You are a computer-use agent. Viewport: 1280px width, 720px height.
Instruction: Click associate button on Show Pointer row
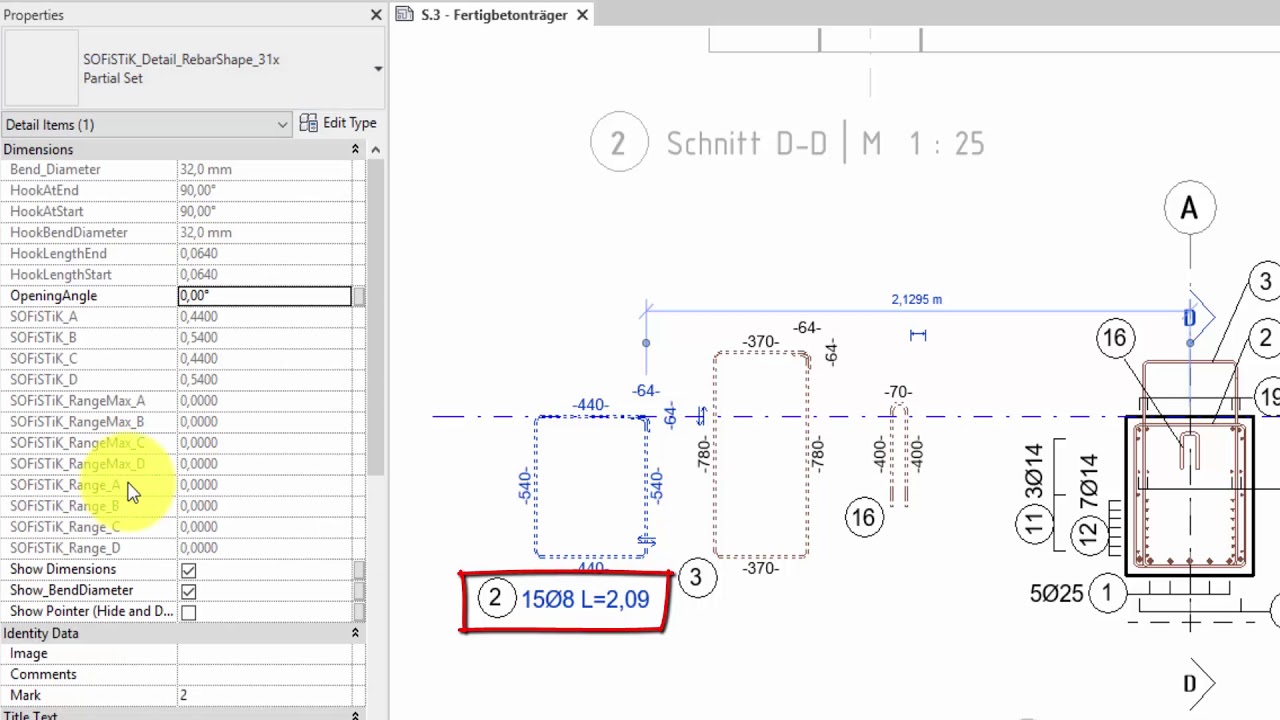coord(359,612)
